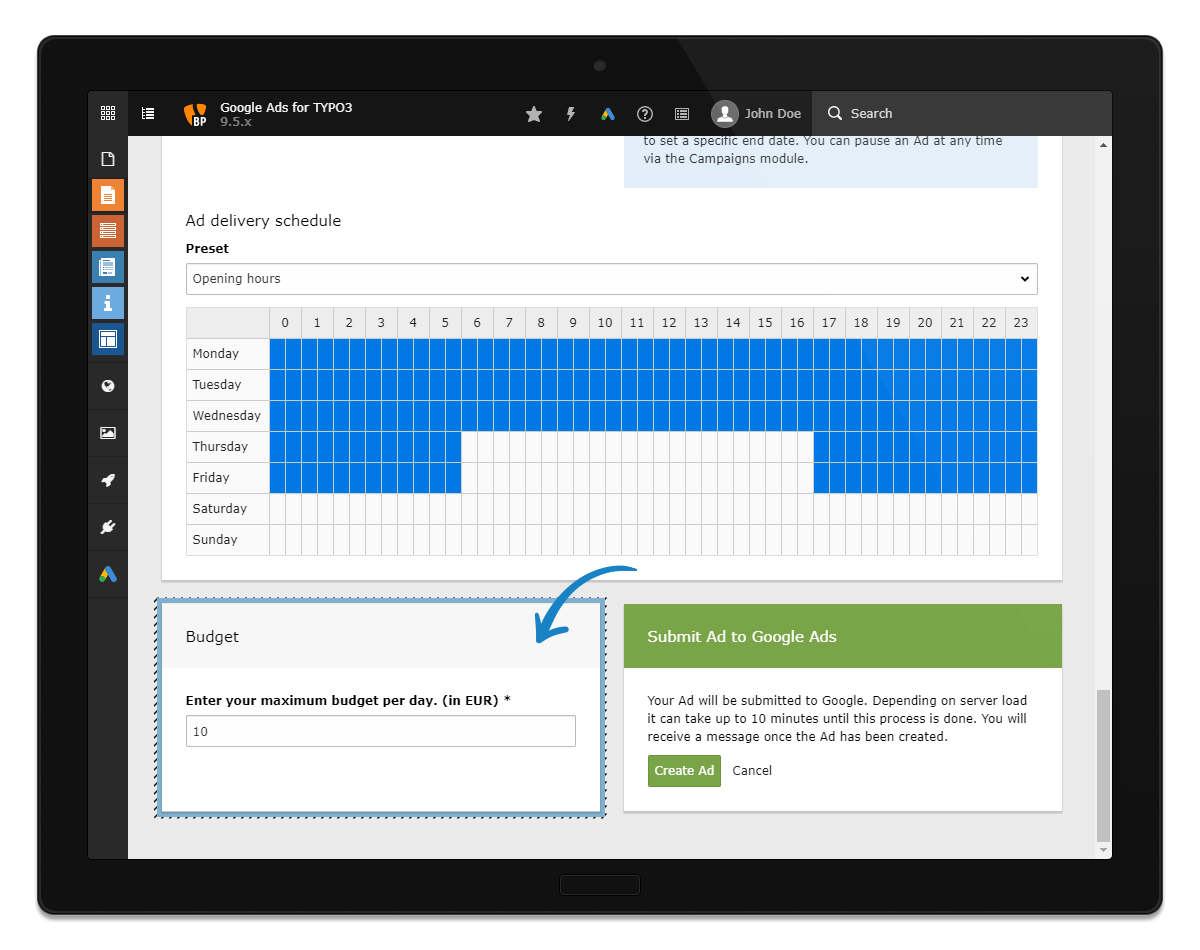Open the blue Info module in sidebar
This screenshot has width=1200, height=950.
coord(108,303)
